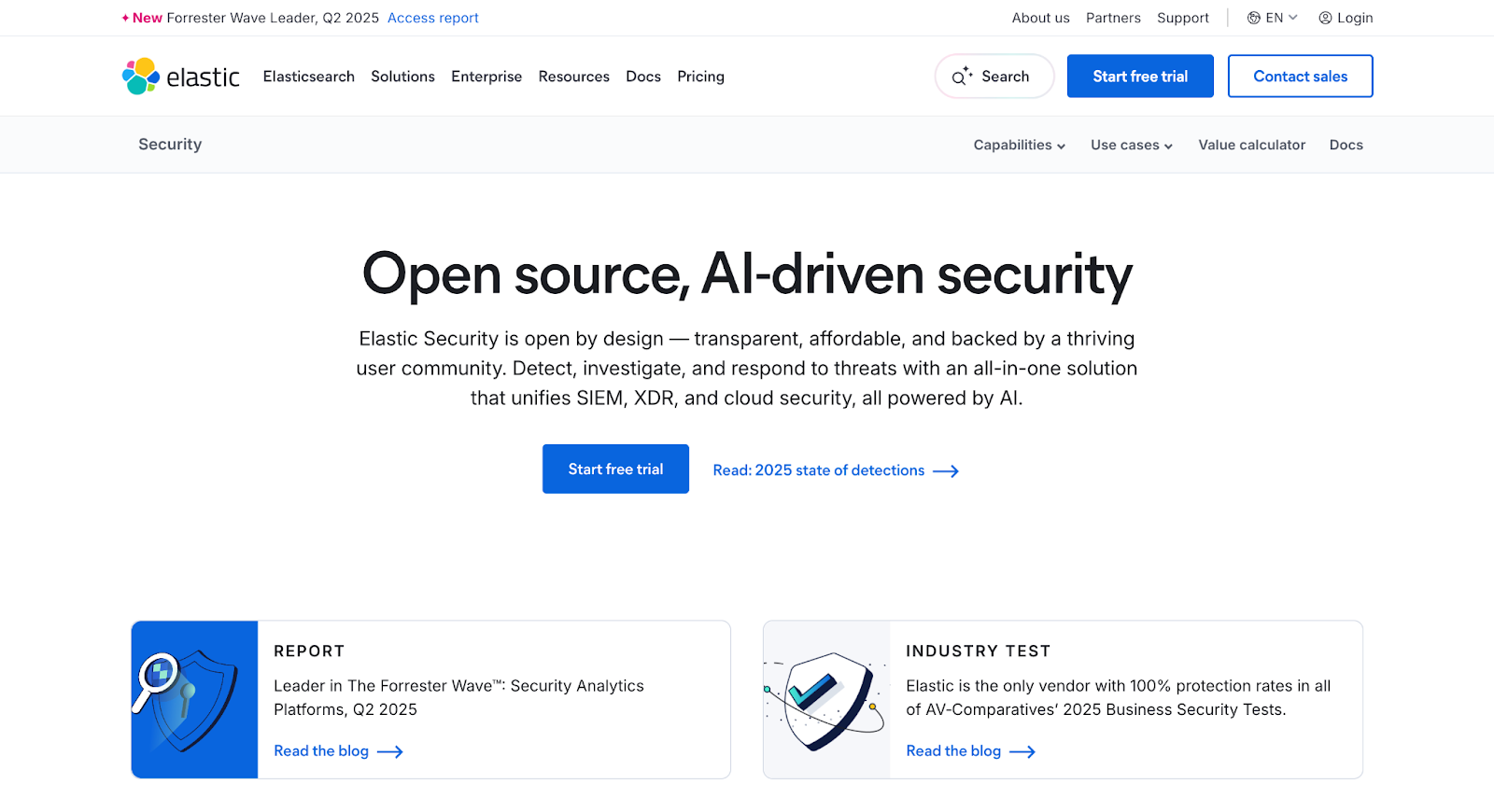Click the REPORT card heading
Screen dimensions: 1494x812
(309, 651)
